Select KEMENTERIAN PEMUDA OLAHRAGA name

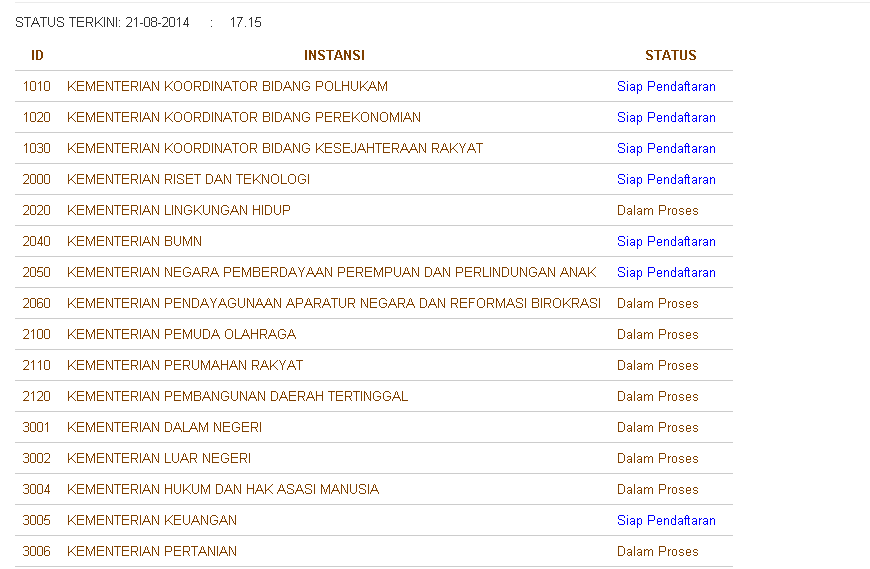pos(181,335)
